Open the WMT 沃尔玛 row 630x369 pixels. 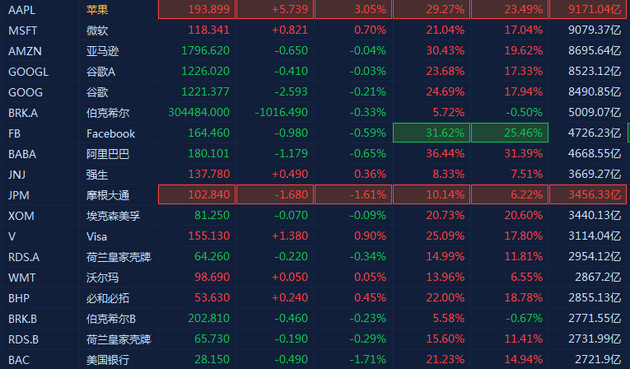point(315,277)
